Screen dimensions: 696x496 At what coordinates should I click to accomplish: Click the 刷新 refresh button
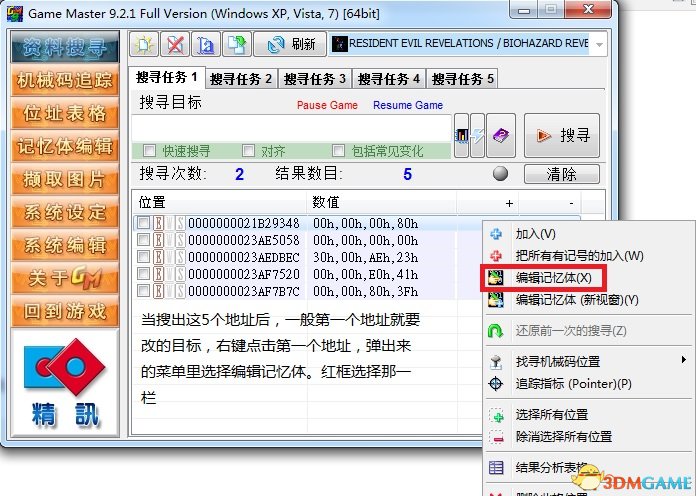pos(290,44)
